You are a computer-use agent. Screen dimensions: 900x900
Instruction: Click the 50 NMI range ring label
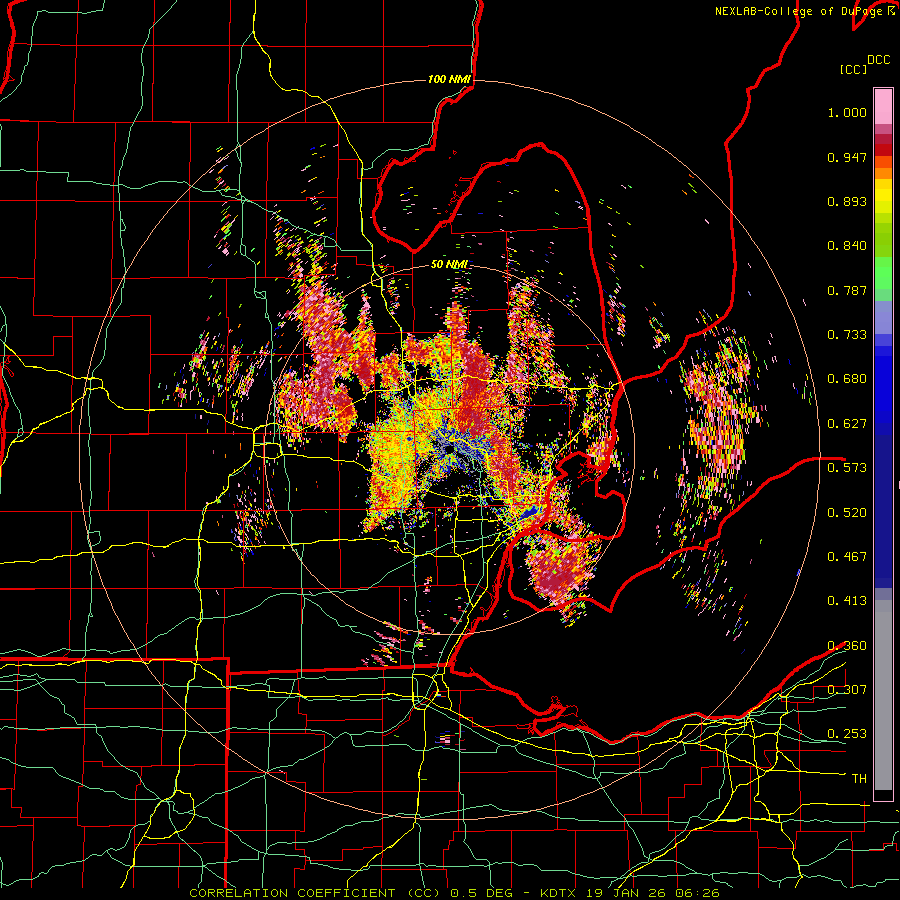click(449, 265)
